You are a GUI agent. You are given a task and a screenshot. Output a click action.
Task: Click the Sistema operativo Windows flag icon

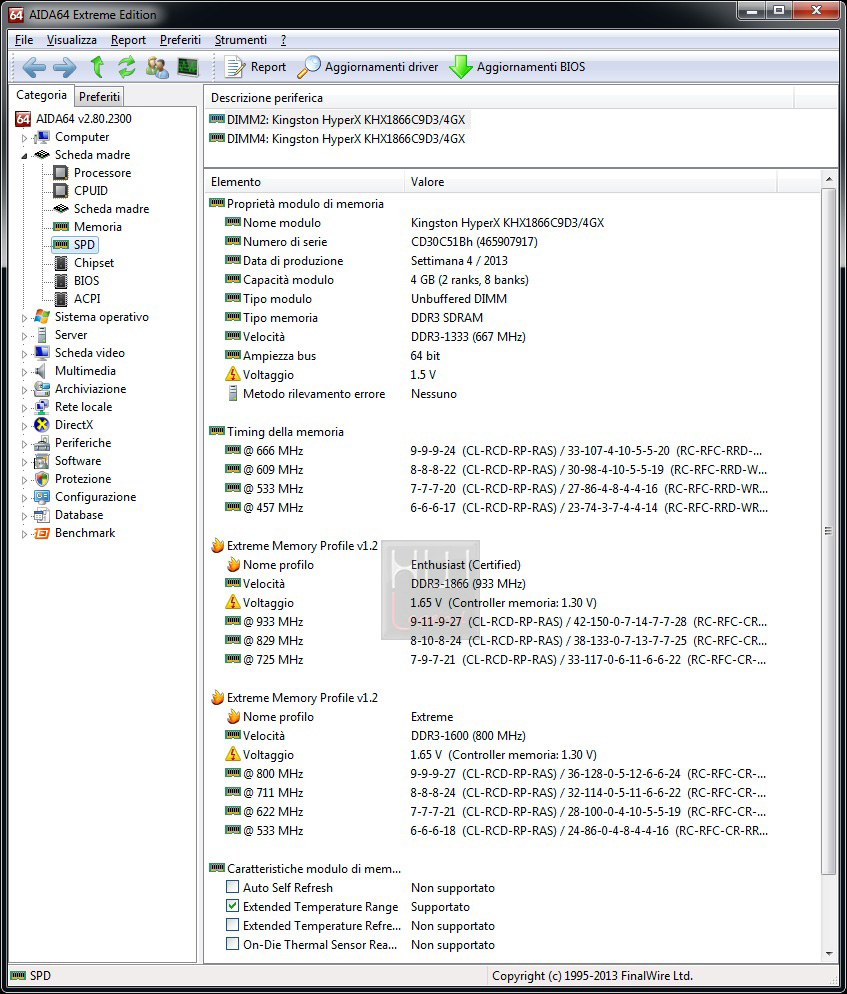(42, 317)
